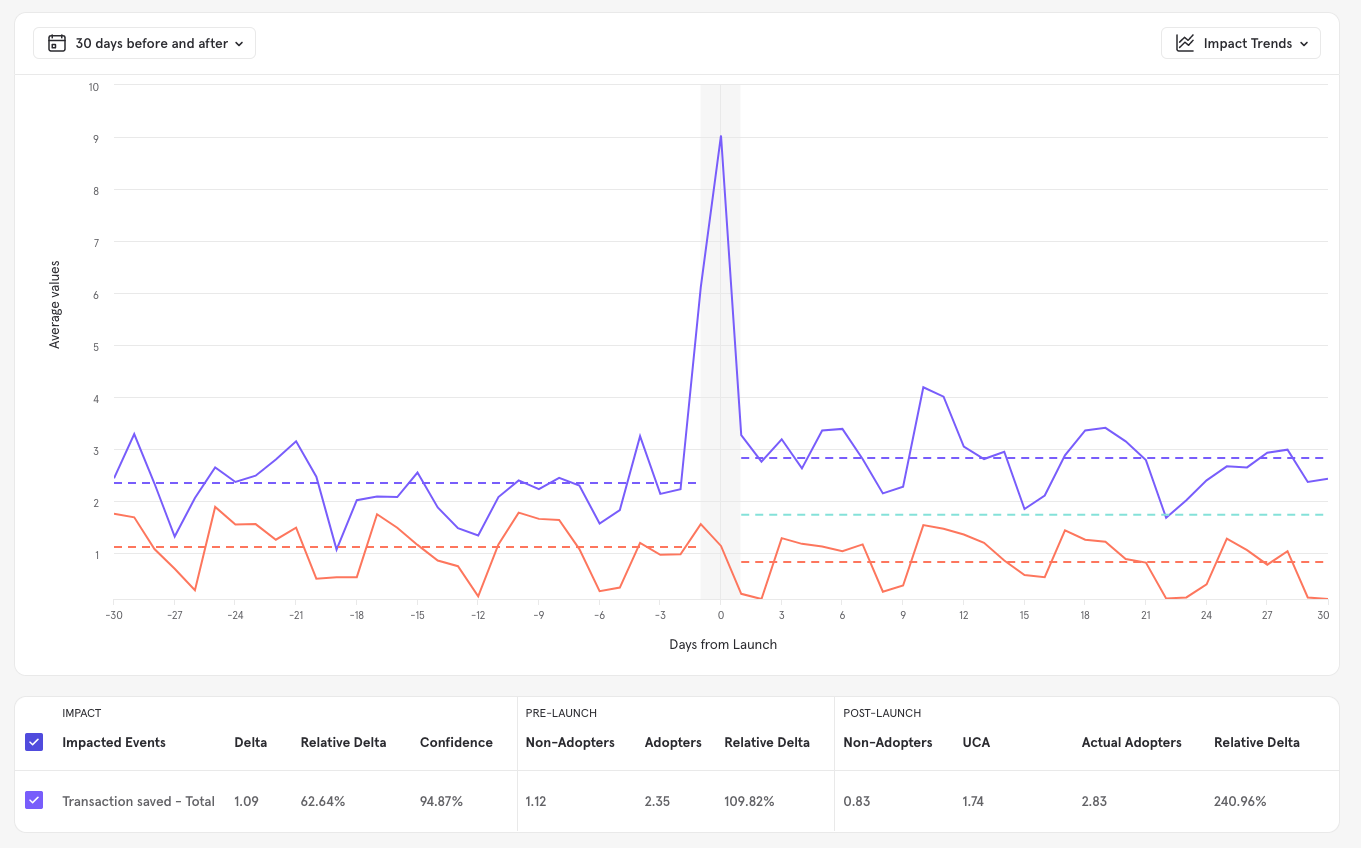1361x848 pixels.
Task: Click the Confidence column header
Action: coord(456,742)
